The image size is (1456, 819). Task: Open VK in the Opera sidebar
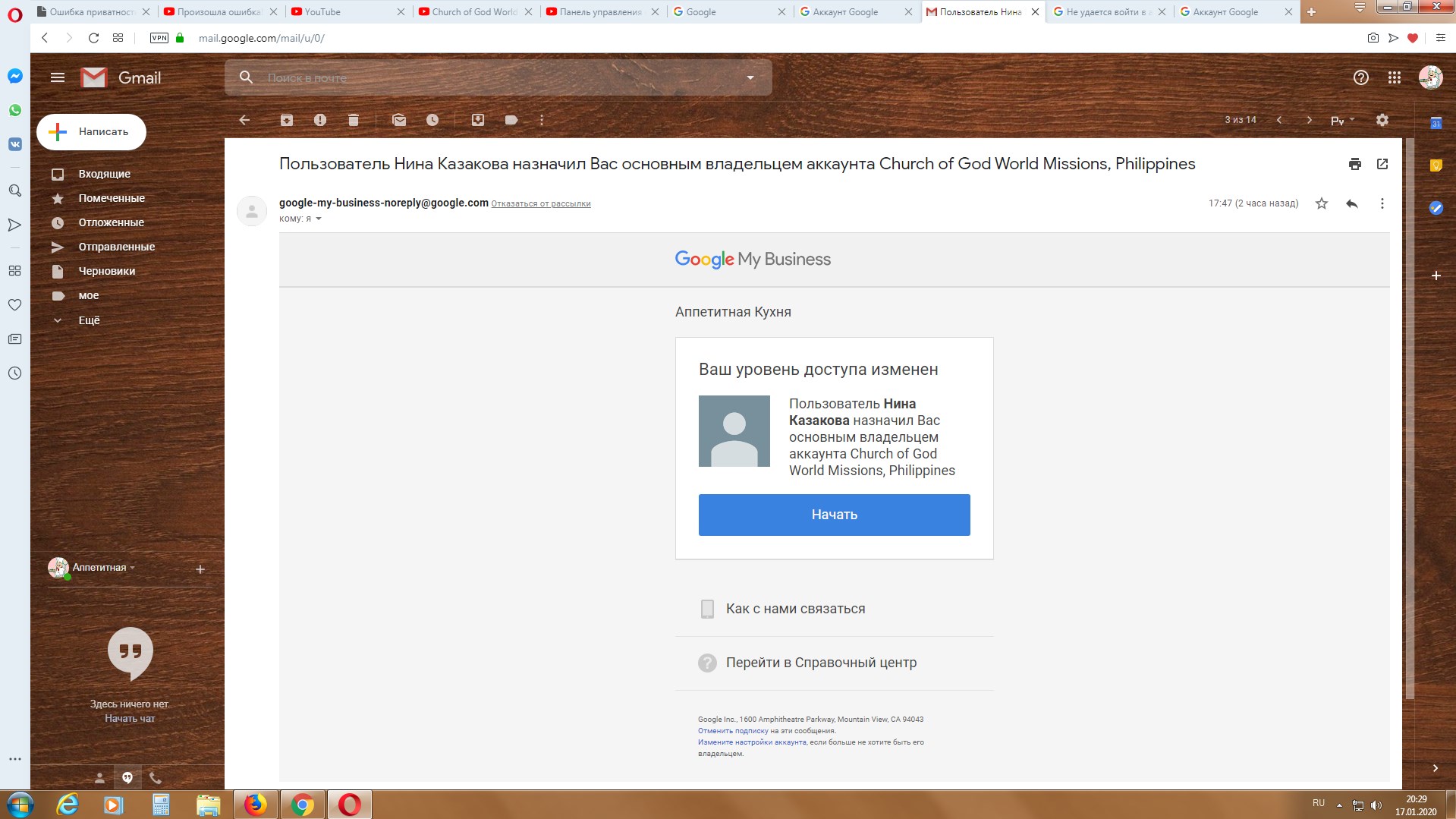point(14,144)
